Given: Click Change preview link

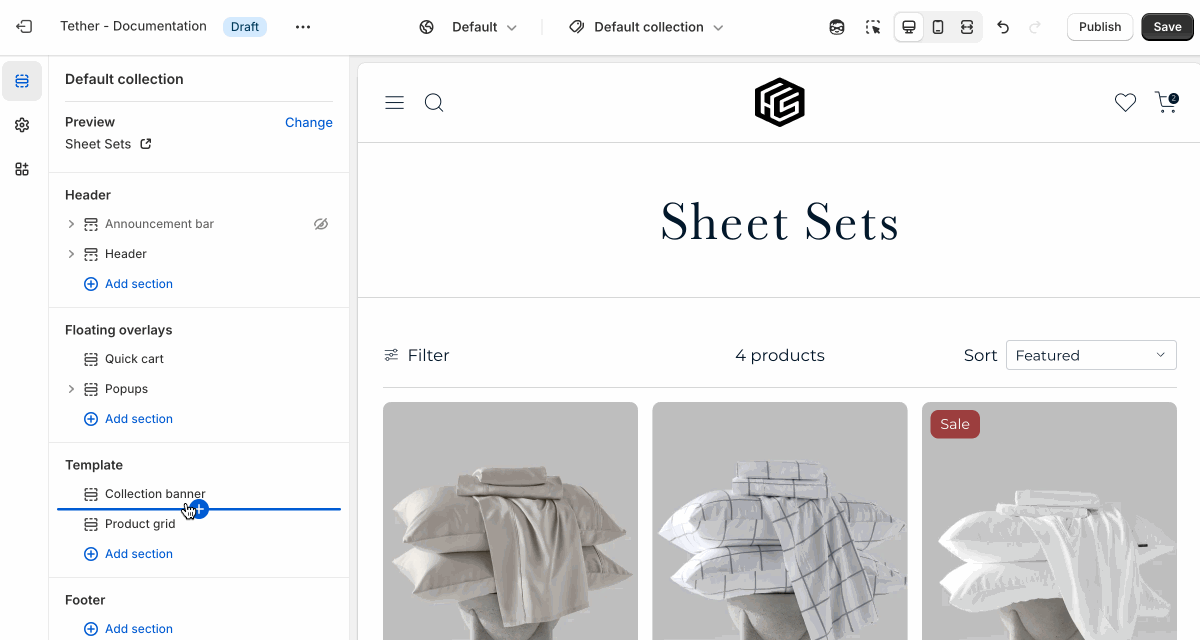Looking at the screenshot, I should [309, 122].
